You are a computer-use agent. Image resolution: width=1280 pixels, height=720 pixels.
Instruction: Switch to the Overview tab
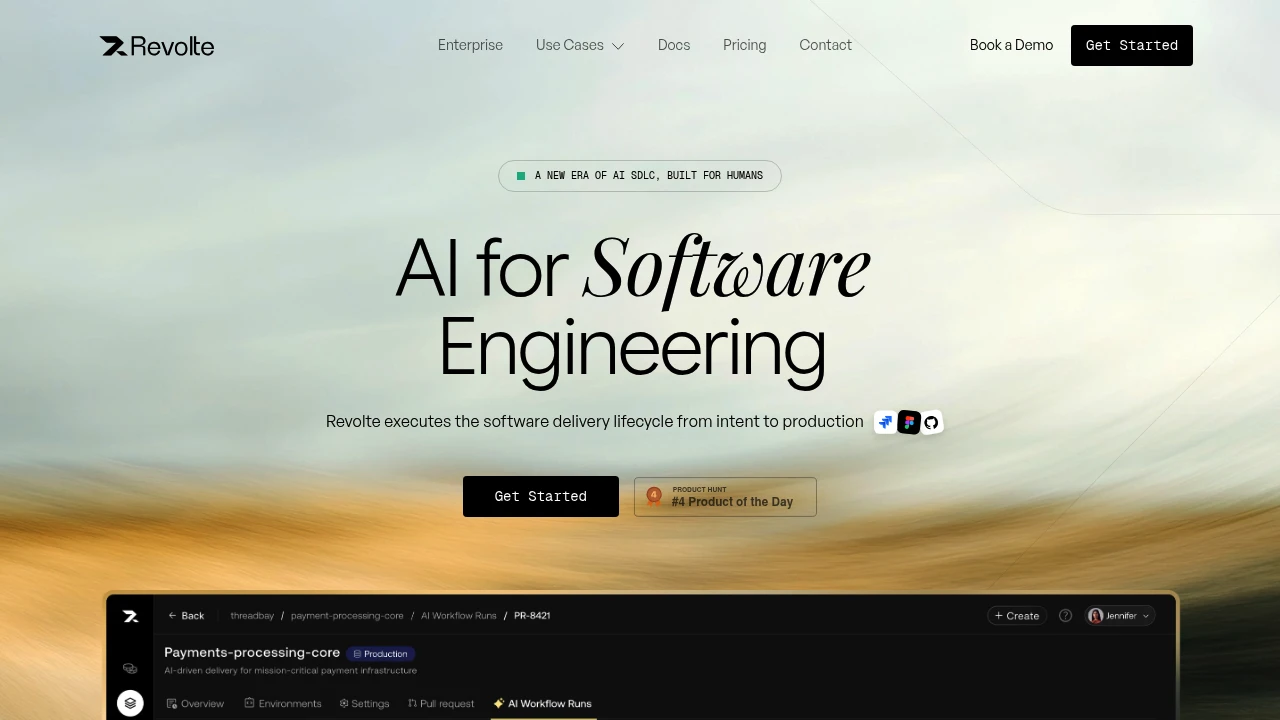click(x=195, y=703)
